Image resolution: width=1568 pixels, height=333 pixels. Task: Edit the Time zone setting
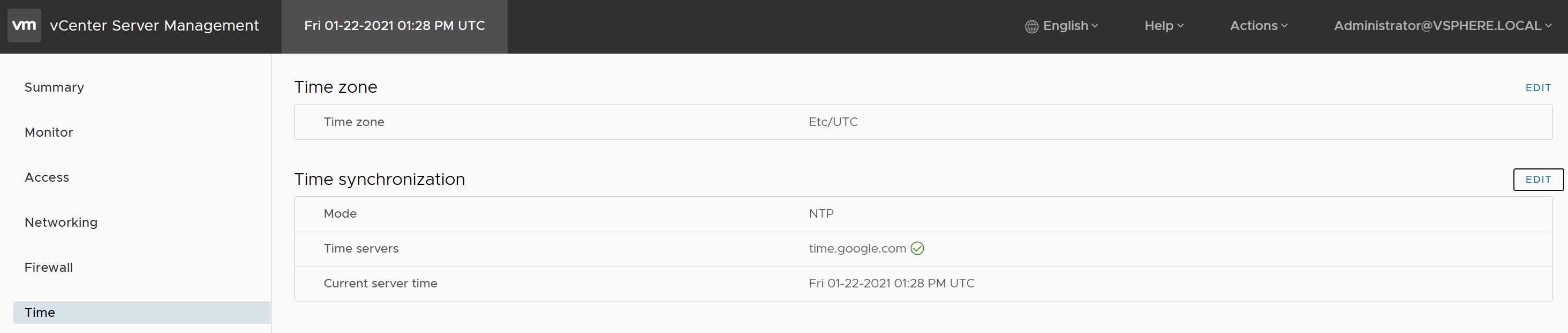click(1537, 88)
